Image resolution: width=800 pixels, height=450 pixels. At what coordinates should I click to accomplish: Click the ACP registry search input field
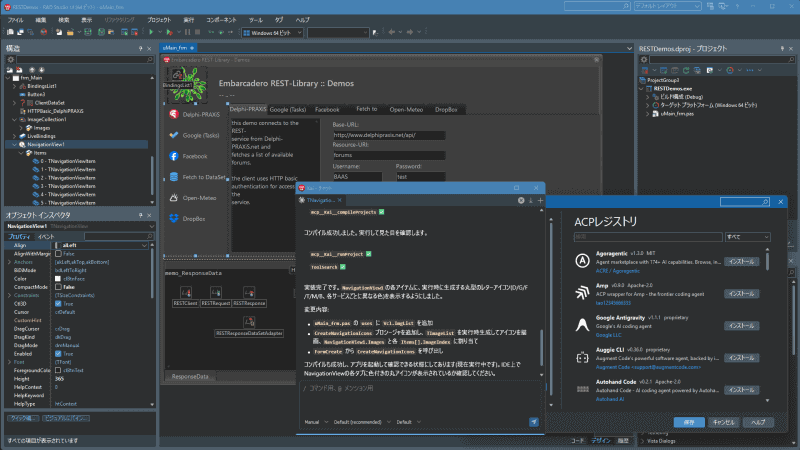(x=648, y=237)
